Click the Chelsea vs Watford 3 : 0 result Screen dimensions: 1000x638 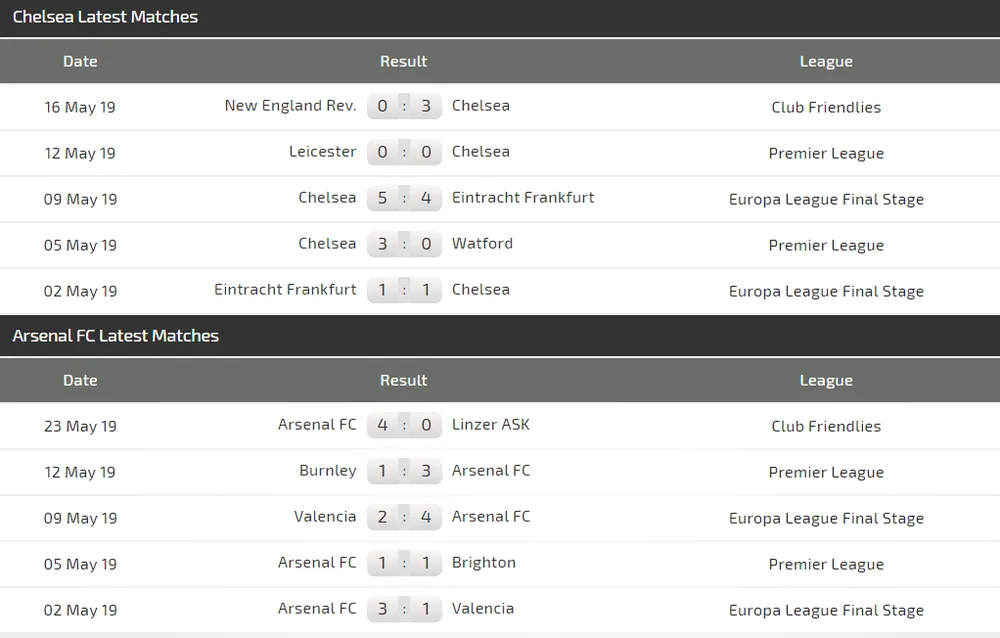pyautogui.click(x=404, y=244)
